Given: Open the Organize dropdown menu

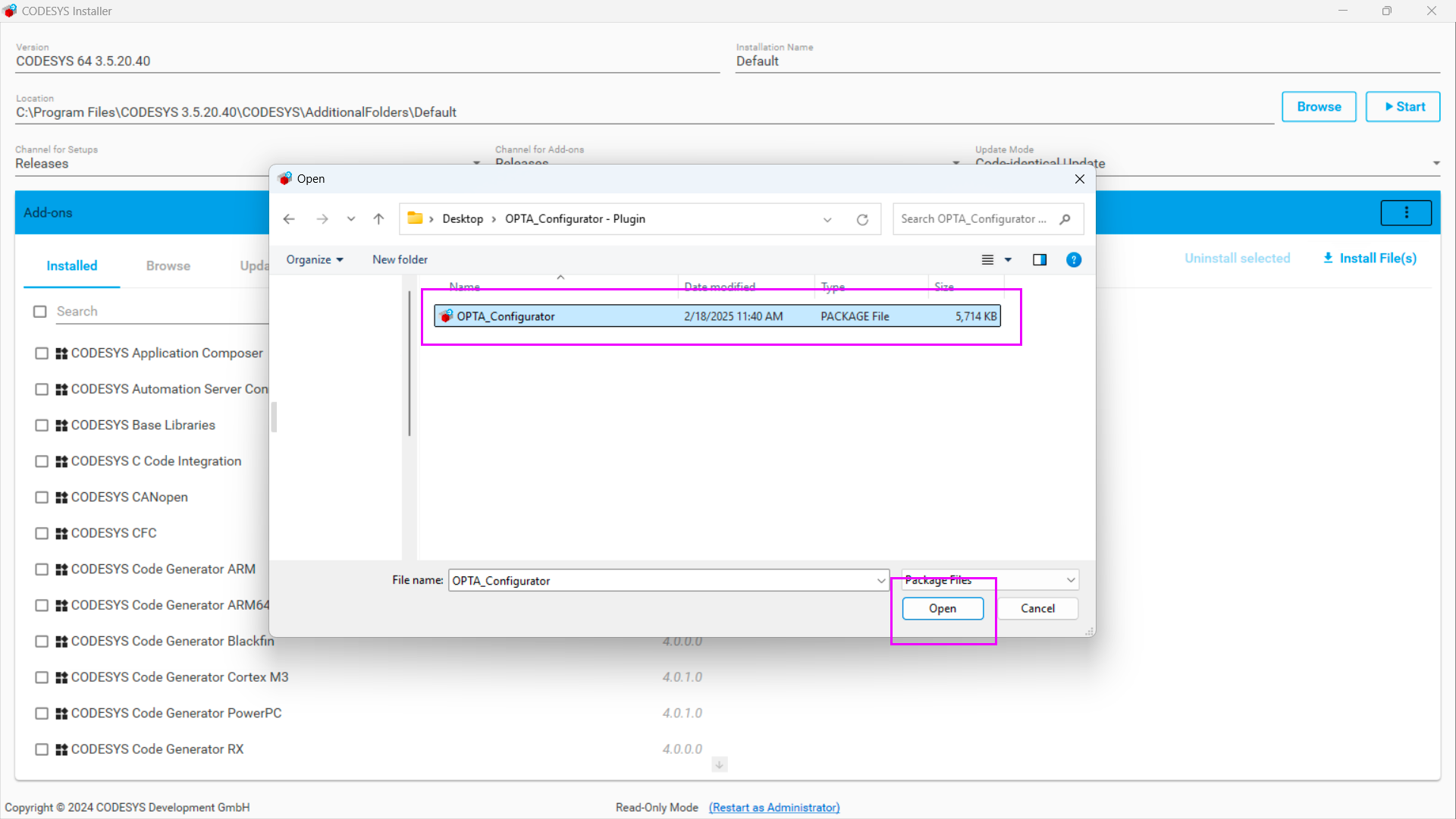Looking at the screenshot, I should coord(315,260).
